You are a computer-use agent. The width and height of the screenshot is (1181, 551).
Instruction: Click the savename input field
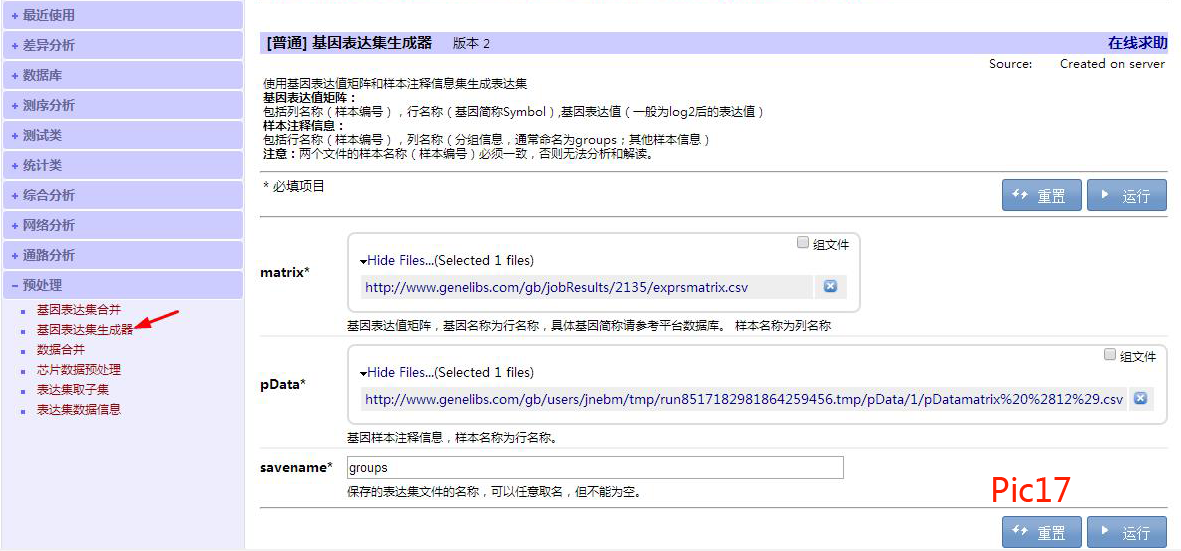pos(595,467)
